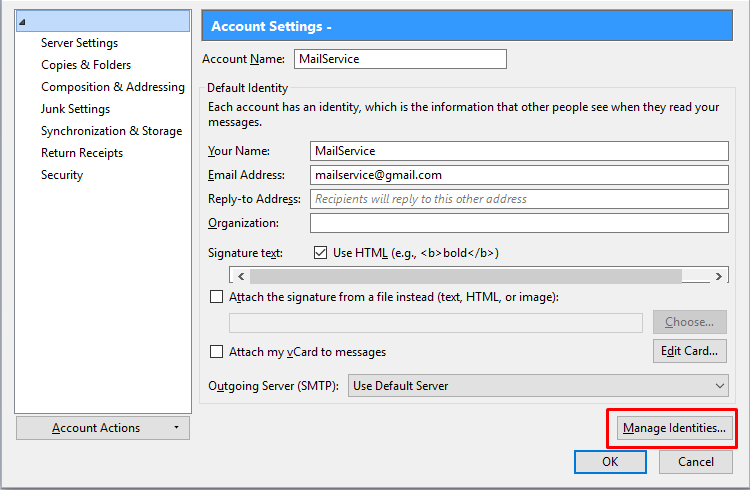This screenshot has width=750, height=490.
Task: Click into the Reply-to Address field
Action: point(519,199)
